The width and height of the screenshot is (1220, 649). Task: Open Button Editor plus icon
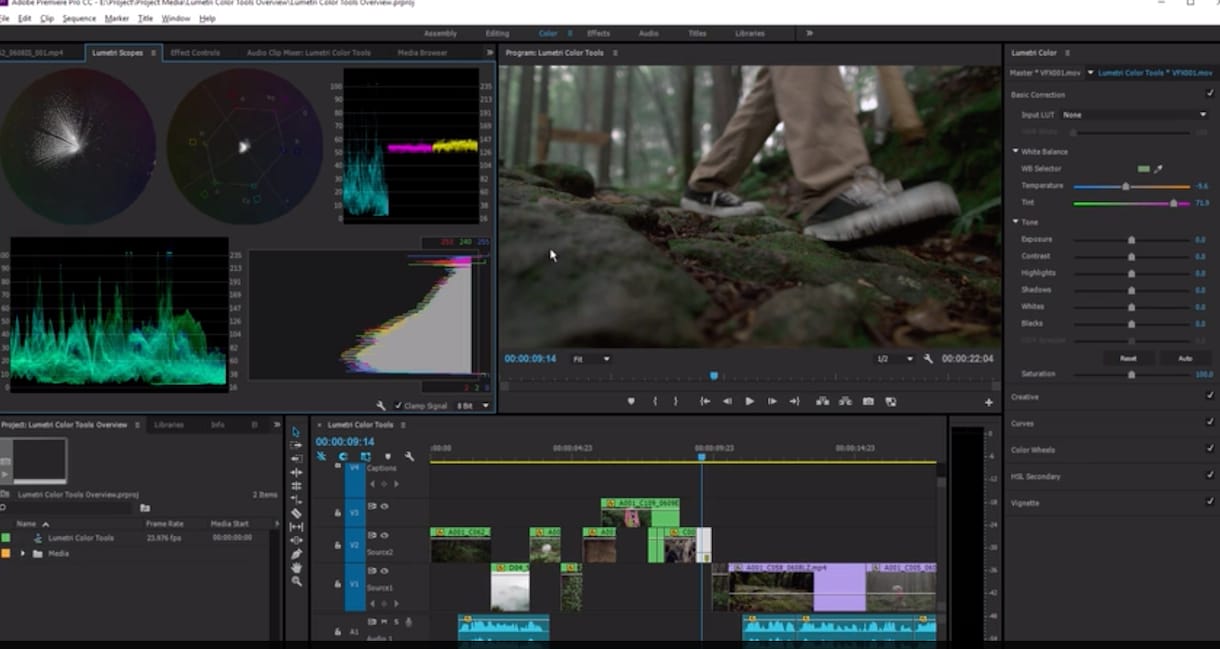coord(989,402)
